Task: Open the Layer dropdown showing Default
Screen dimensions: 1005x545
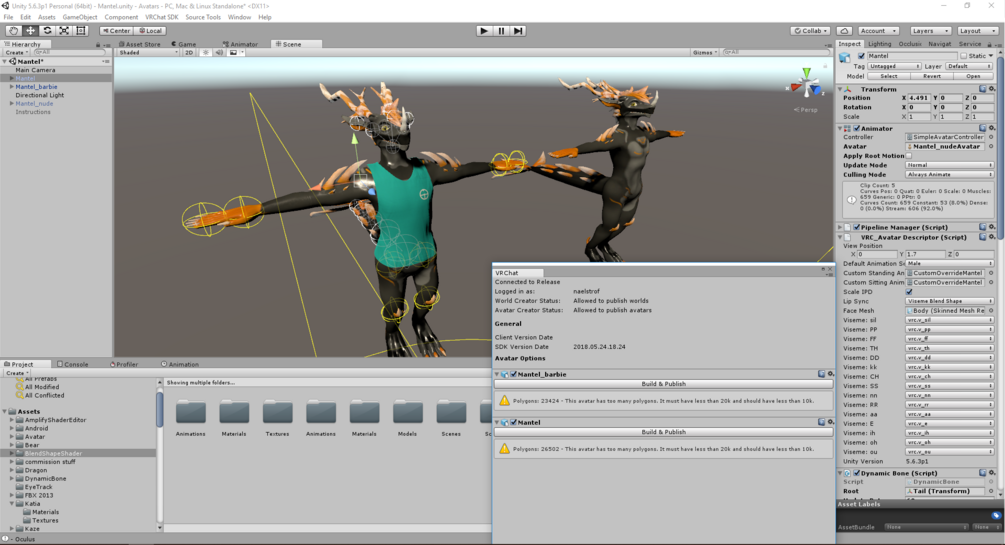Action: (x=968, y=66)
